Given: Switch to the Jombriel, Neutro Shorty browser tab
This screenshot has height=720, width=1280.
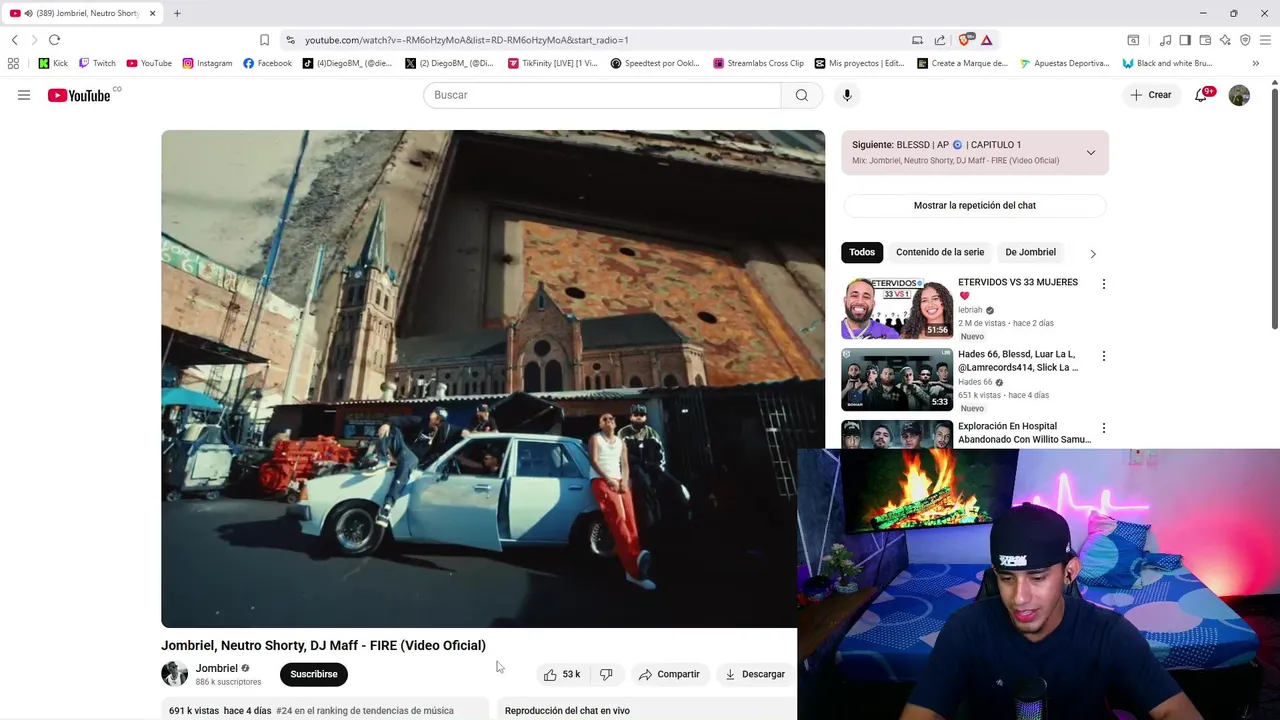Looking at the screenshot, I should (x=80, y=13).
